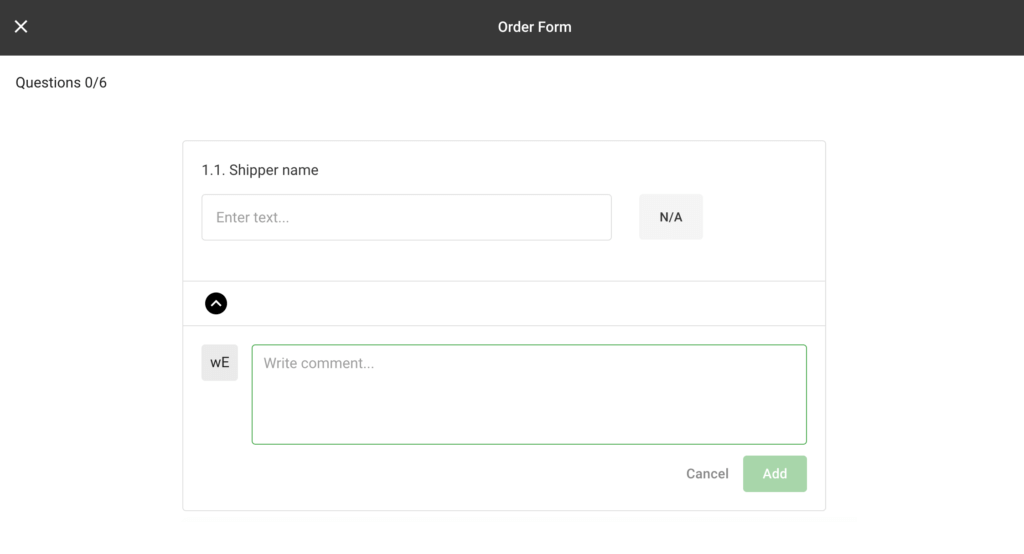Close the Order Form with the X icon
This screenshot has height=554, width=1024.
(x=21, y=27)
